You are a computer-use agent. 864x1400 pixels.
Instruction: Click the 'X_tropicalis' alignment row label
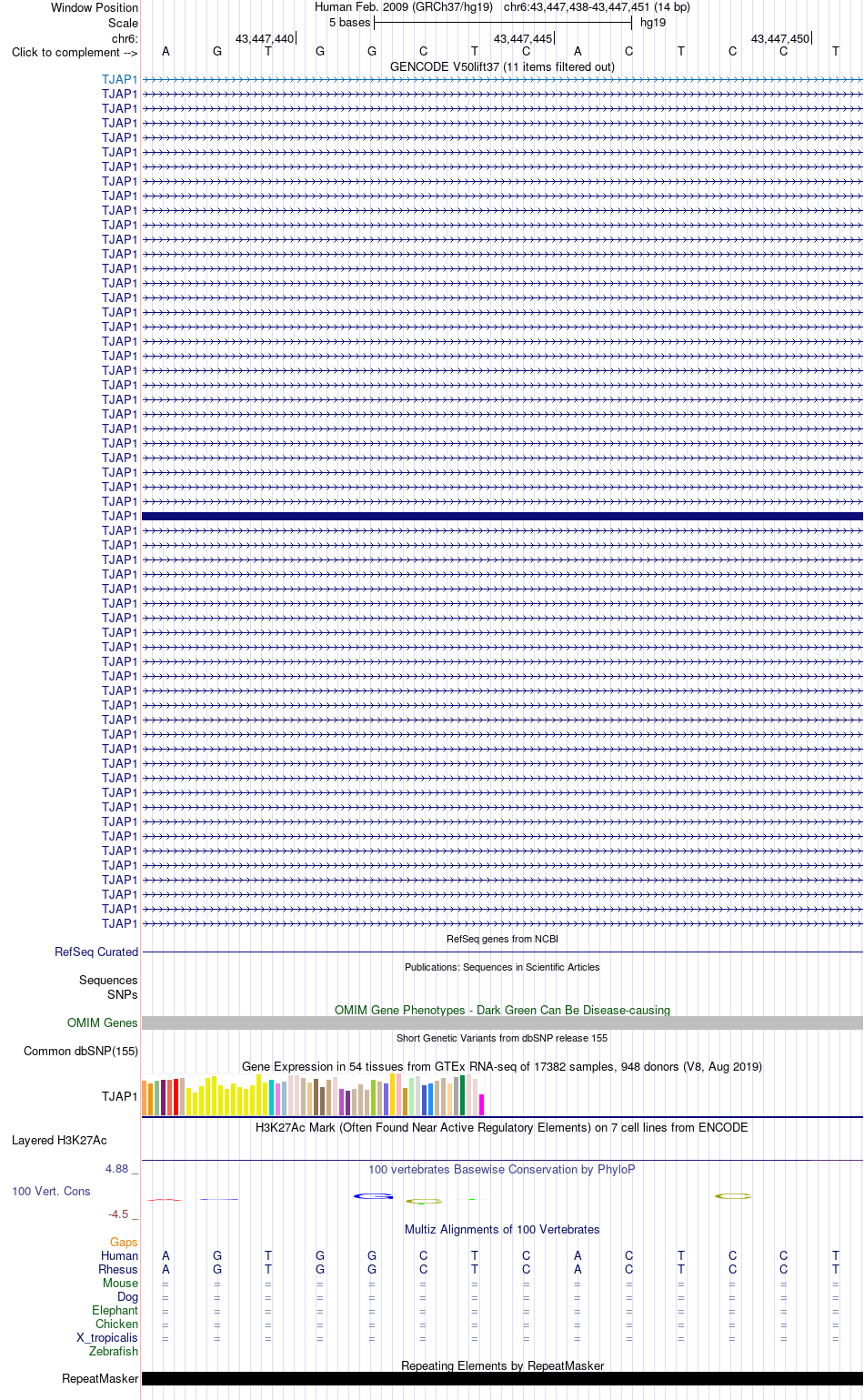pos(107,1337)
